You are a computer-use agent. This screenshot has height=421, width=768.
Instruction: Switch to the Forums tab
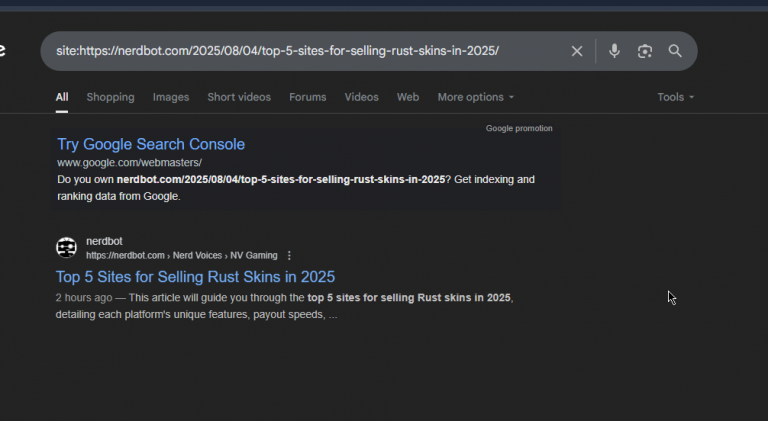[308, 97]
